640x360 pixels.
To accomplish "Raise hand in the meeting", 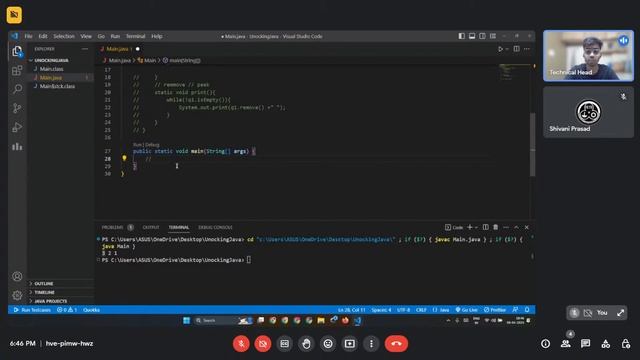I will click(306, 344).
